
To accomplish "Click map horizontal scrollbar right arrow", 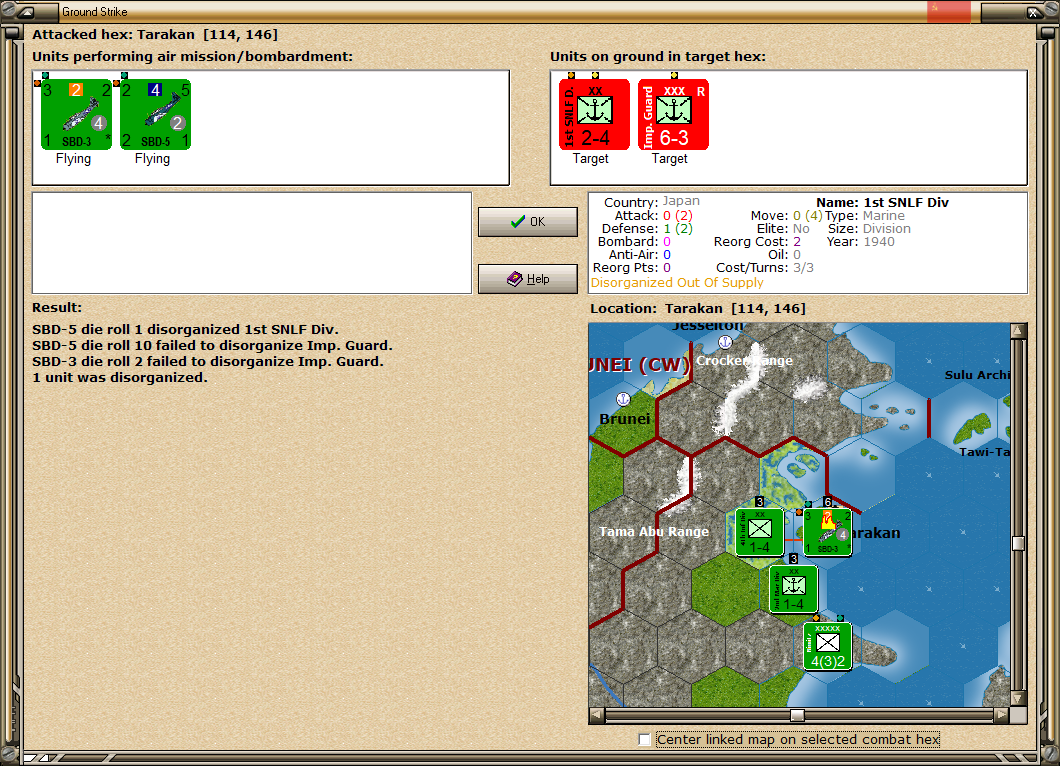I will click(x=1001, y=715).
